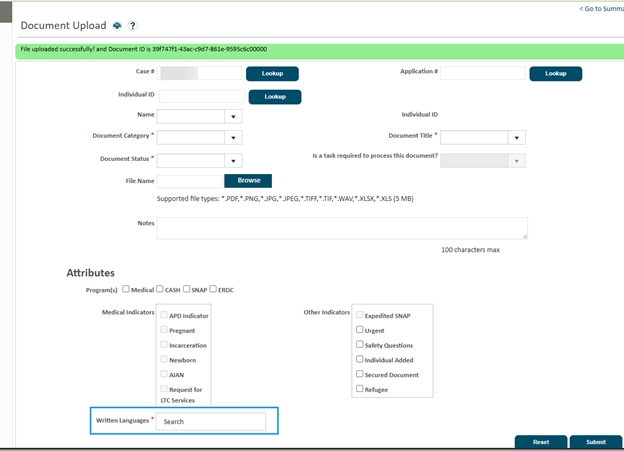Focus the Case # input field

pyautogui.click(x=199, y=73)
